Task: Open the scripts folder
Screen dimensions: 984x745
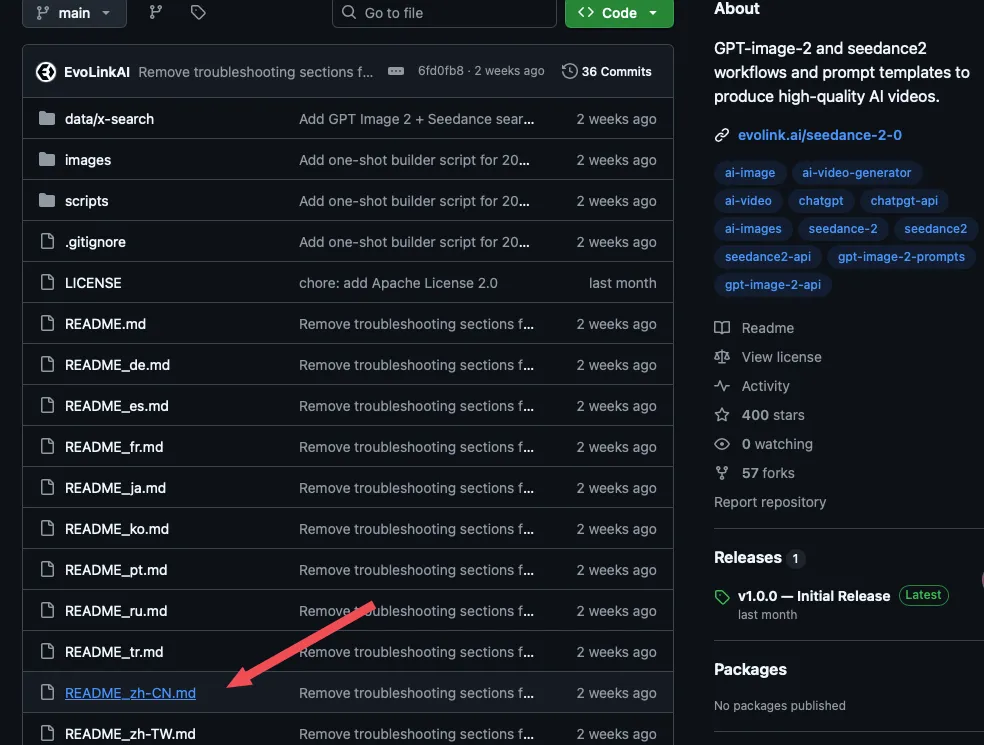Action: tap(87, 201)
